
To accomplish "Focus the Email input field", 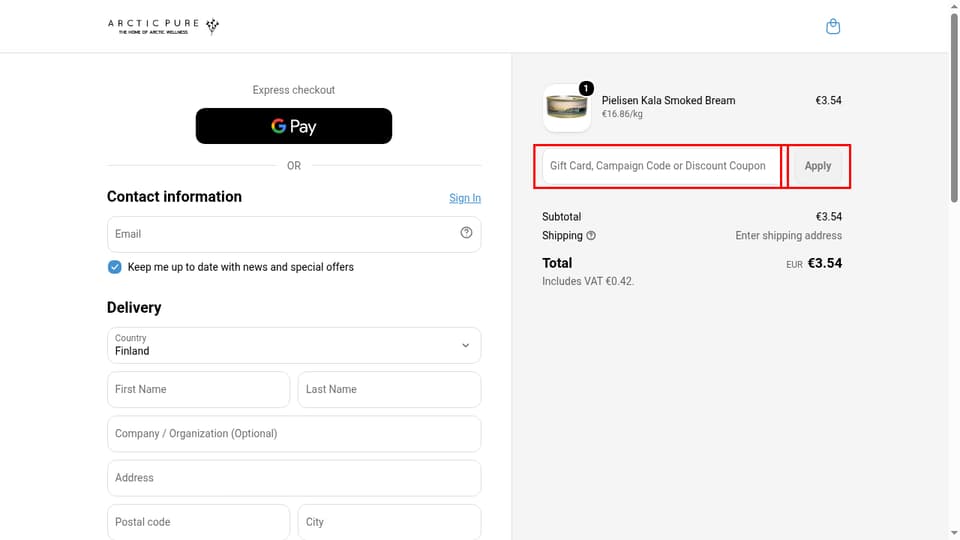I will tap(294, 234).
